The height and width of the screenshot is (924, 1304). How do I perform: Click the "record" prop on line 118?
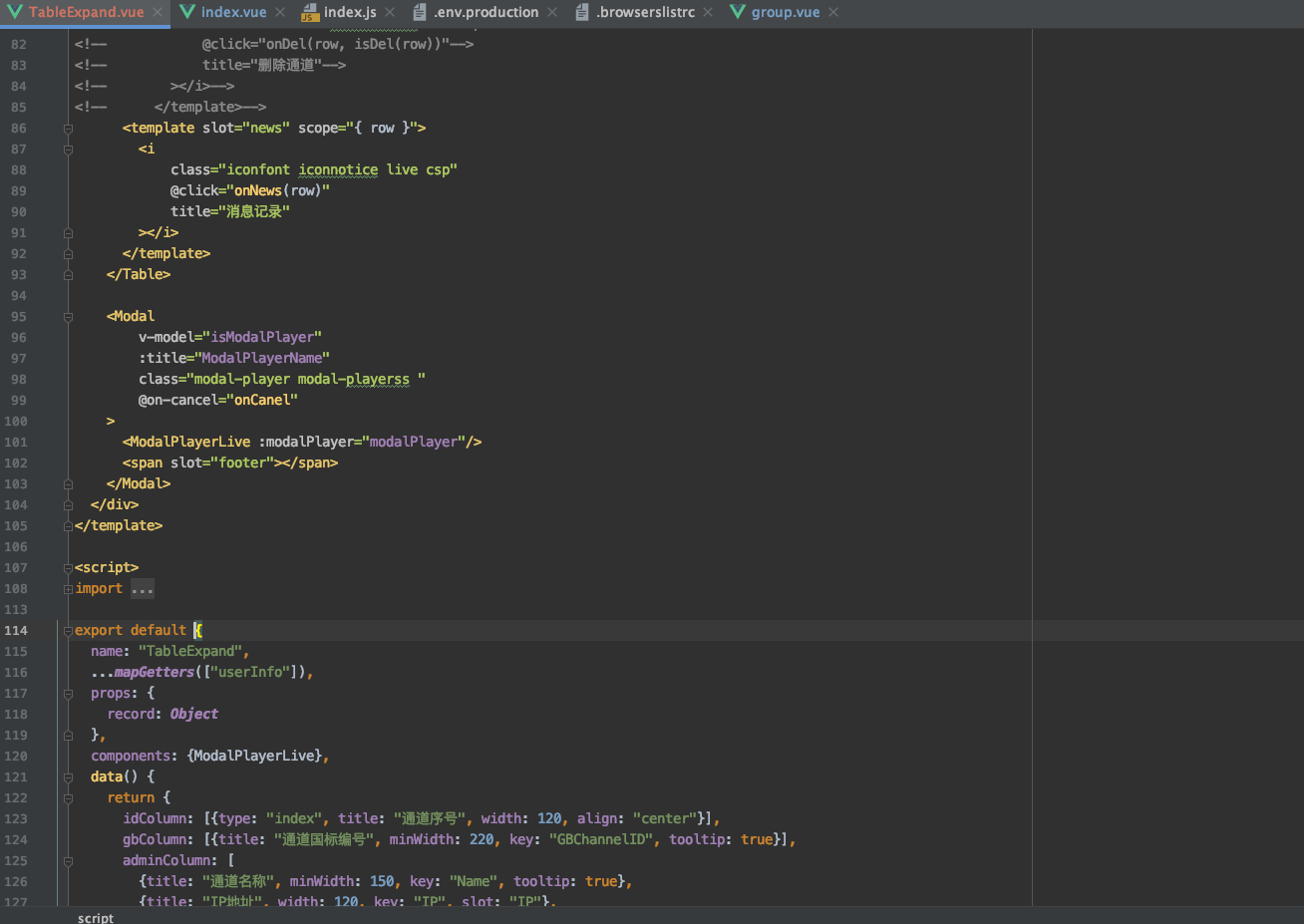[x=131, y=715]
